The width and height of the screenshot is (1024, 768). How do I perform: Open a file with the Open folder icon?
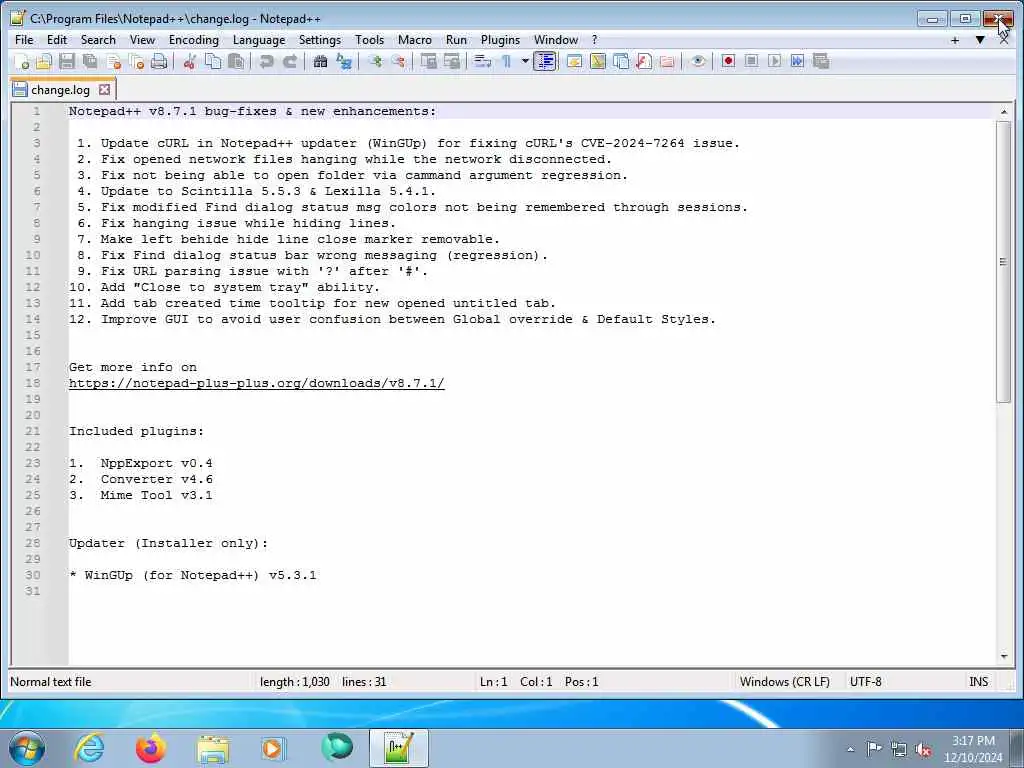[44, 61]
